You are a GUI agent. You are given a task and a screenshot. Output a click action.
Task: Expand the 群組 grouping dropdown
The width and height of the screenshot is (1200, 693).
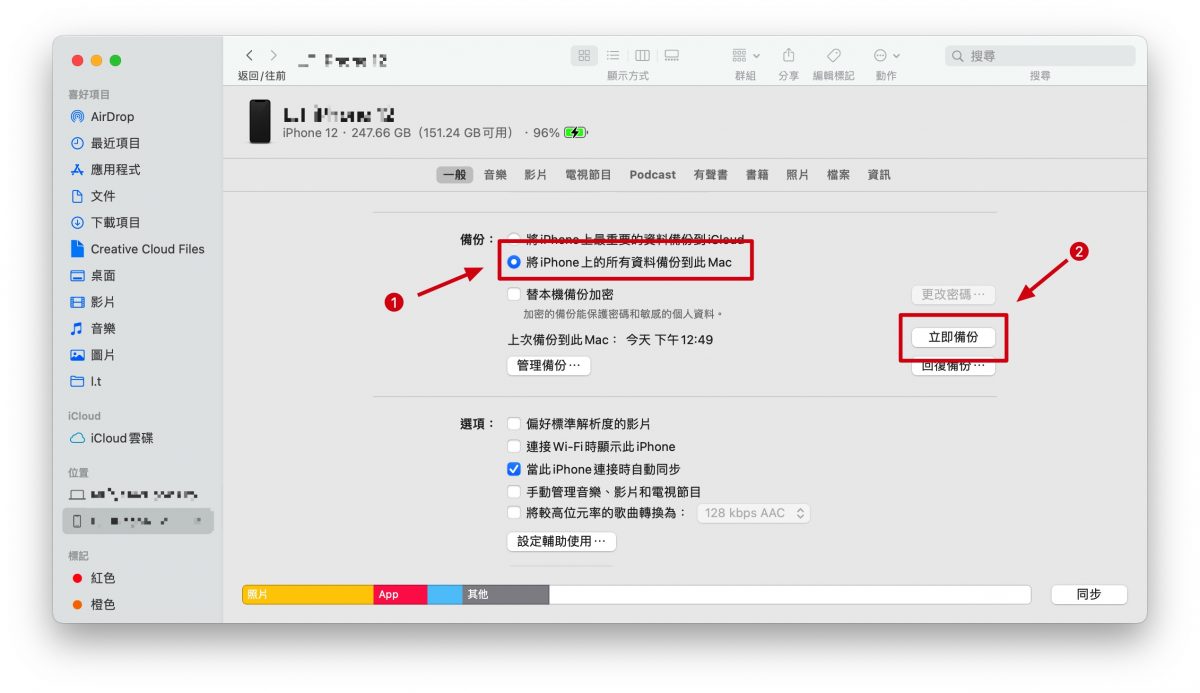[745, 56]
